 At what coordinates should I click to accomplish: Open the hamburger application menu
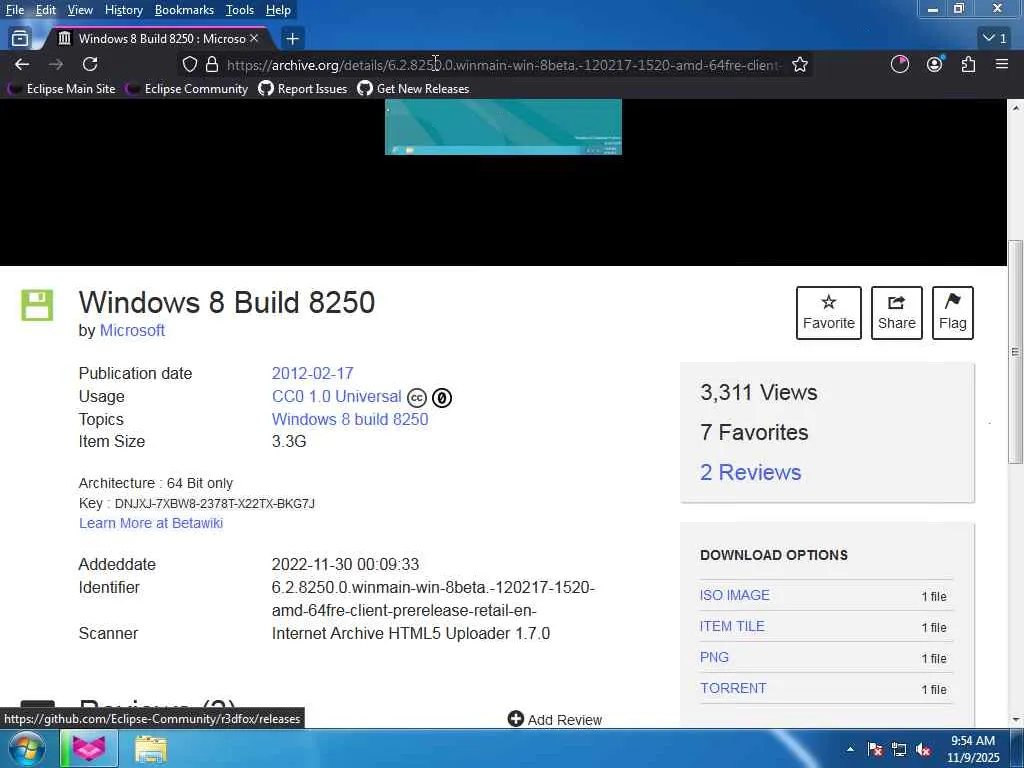point(1002,64)
